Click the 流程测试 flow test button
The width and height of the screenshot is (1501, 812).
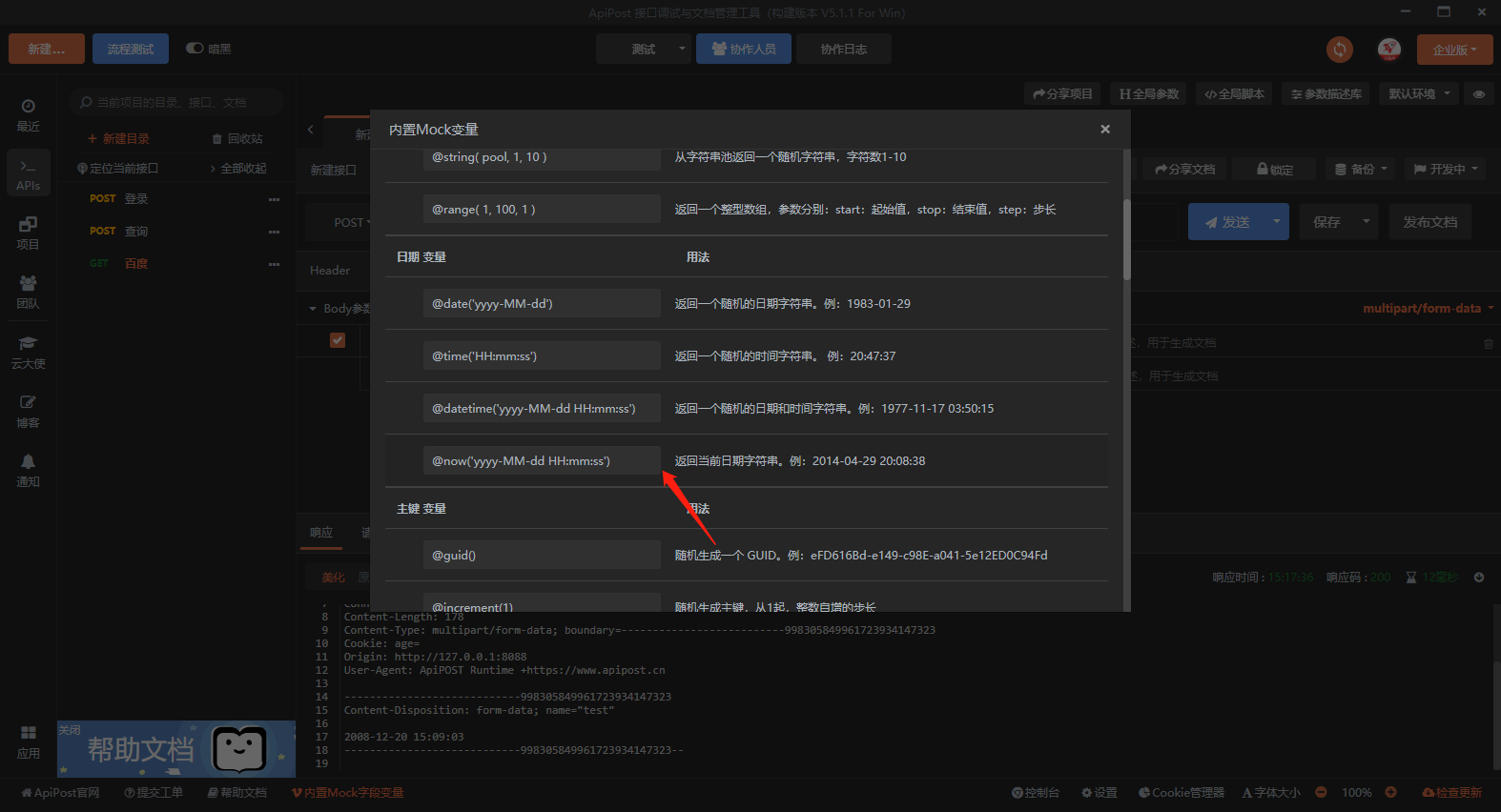131,49
